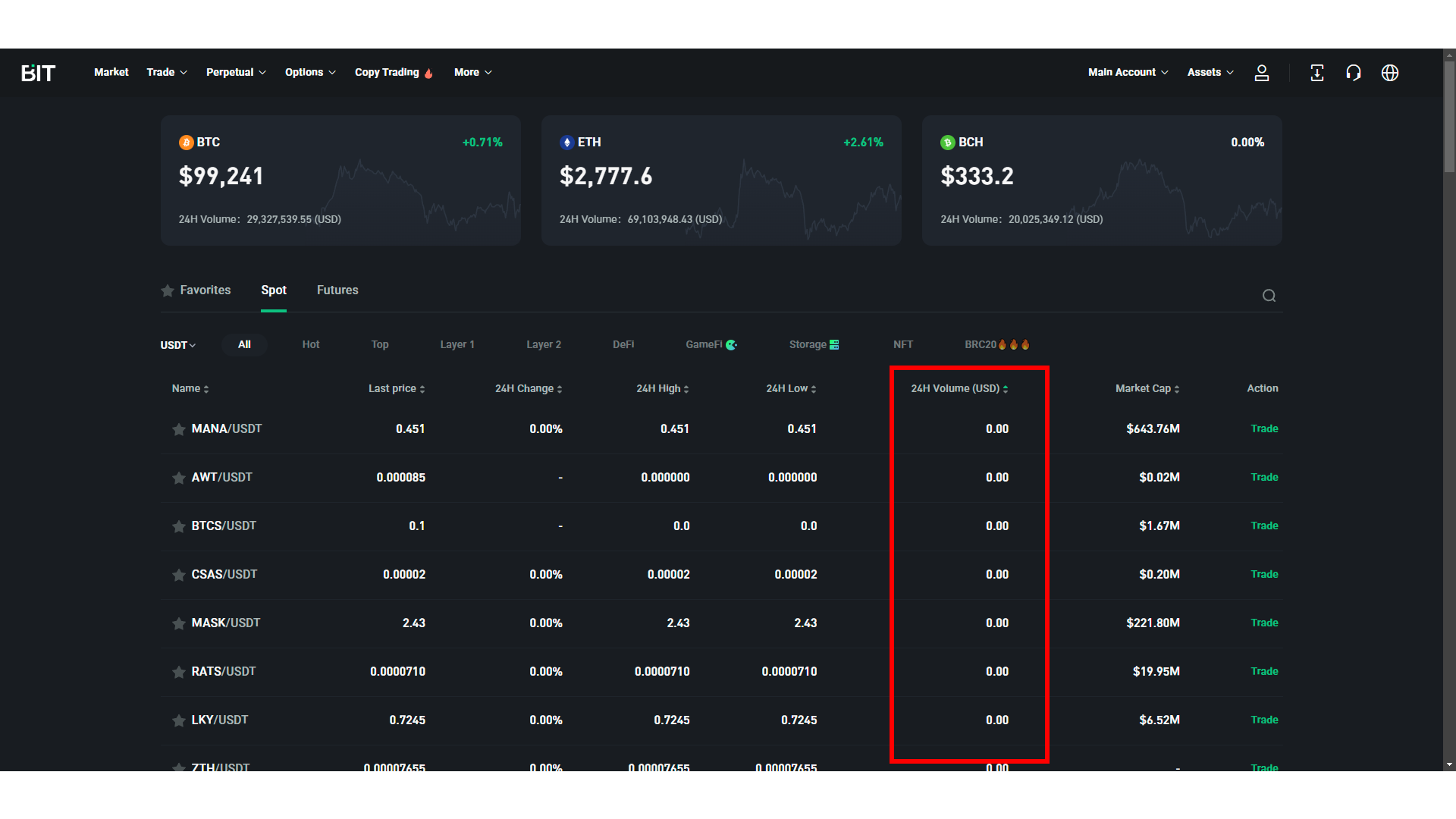Viewport: 1456px width, 819px height.
Task: Open the Assets dropdown
Action: click(1210, 72)
